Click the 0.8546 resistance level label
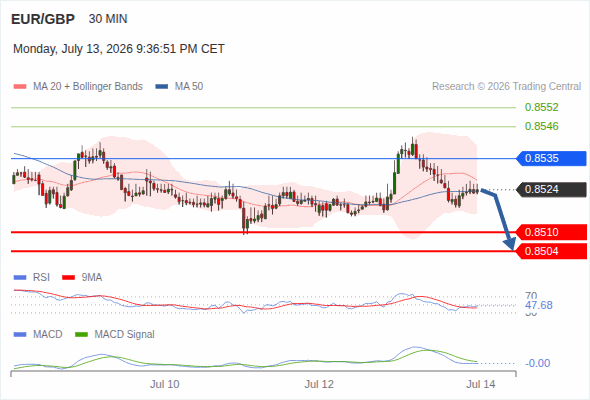This screenshot has height=400, width=590. (541, 126)
